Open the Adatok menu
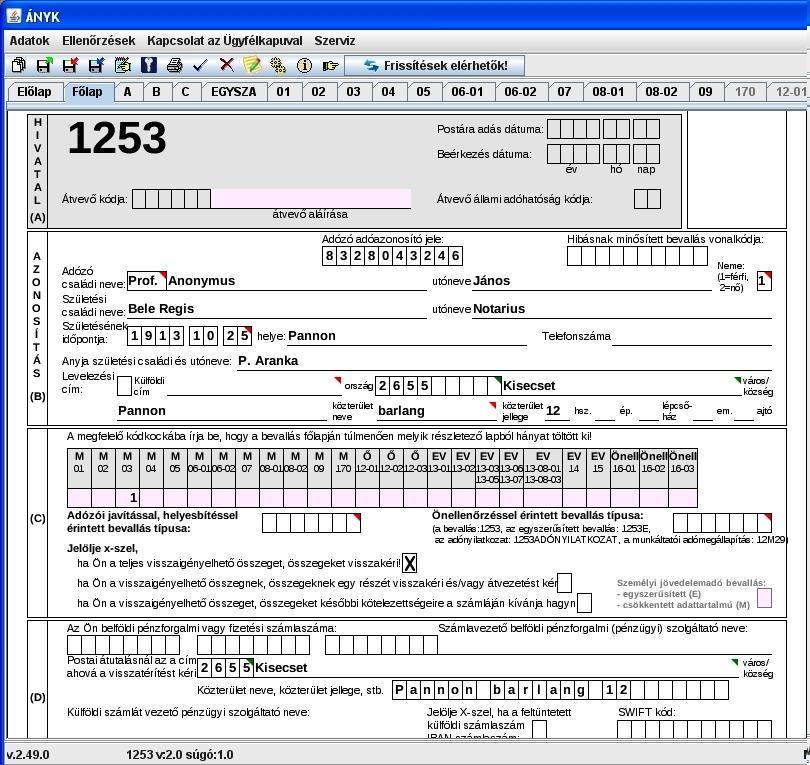Screen dimensions: 810x765 pos(29,41)
